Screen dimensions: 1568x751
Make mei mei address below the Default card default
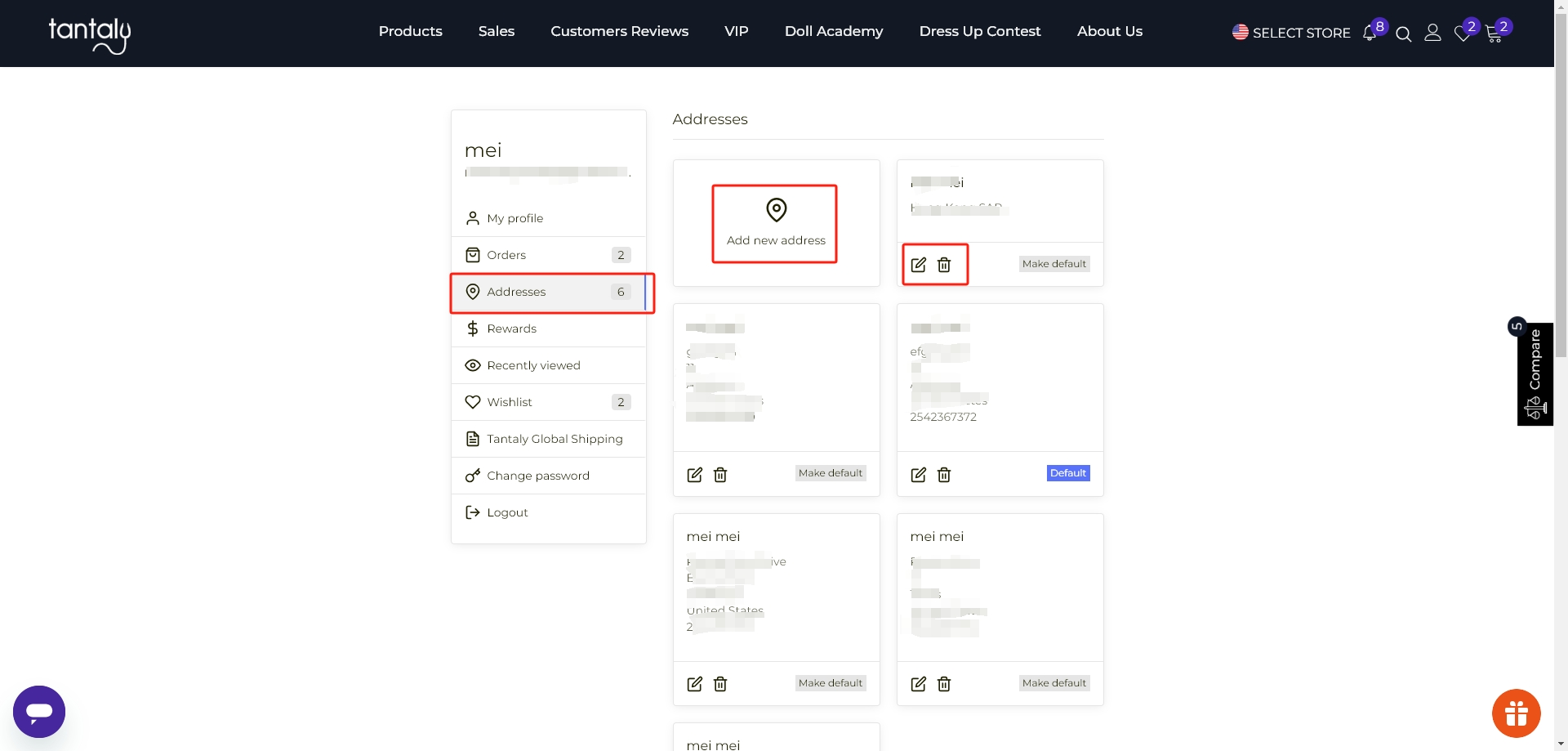click(1054, 683)
